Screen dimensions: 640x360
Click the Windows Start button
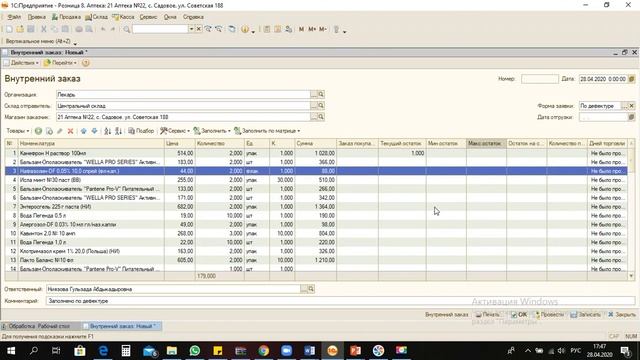click(11, 351)
